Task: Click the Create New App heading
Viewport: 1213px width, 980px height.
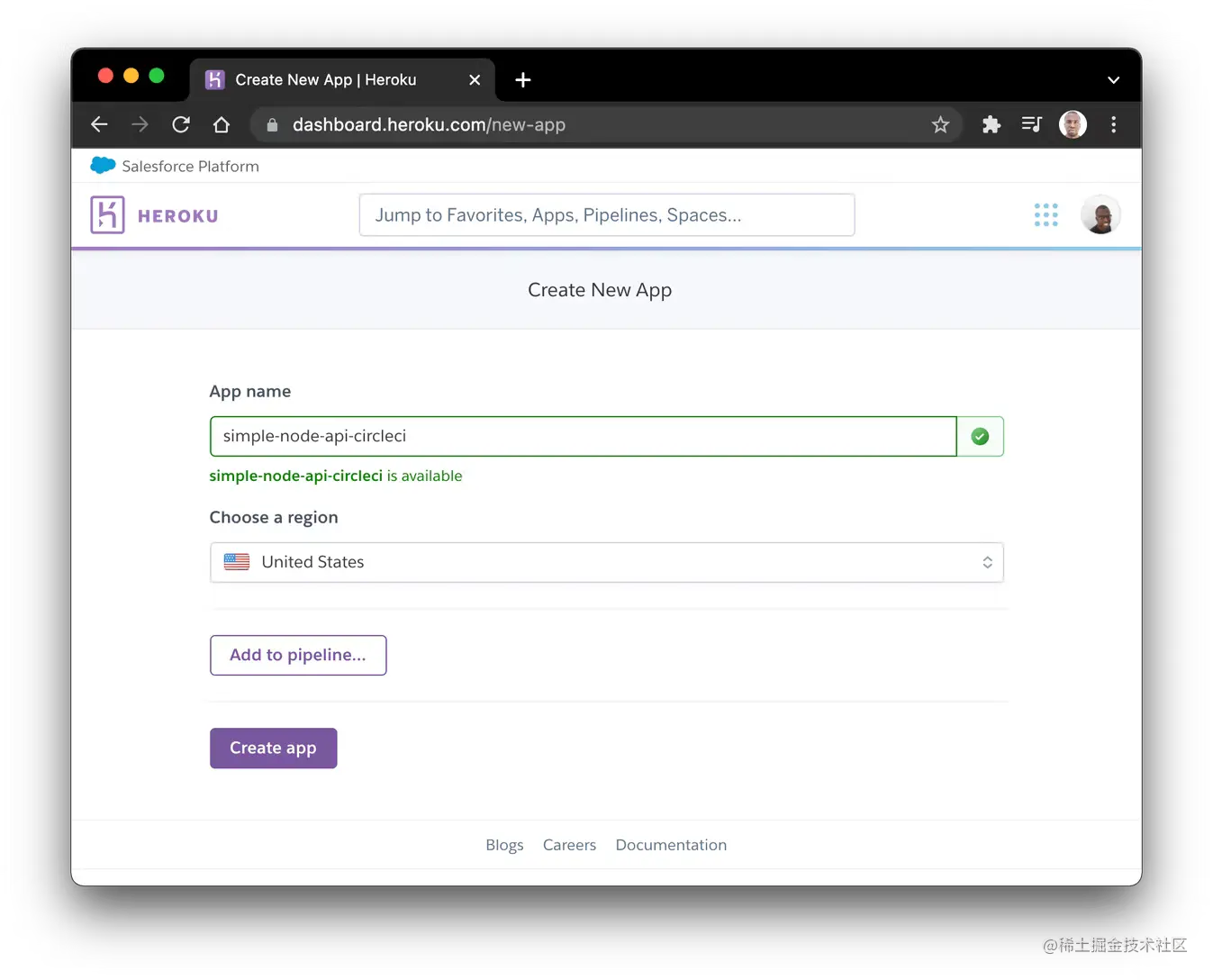Action: pyautogui.click(x=600, y=290)
